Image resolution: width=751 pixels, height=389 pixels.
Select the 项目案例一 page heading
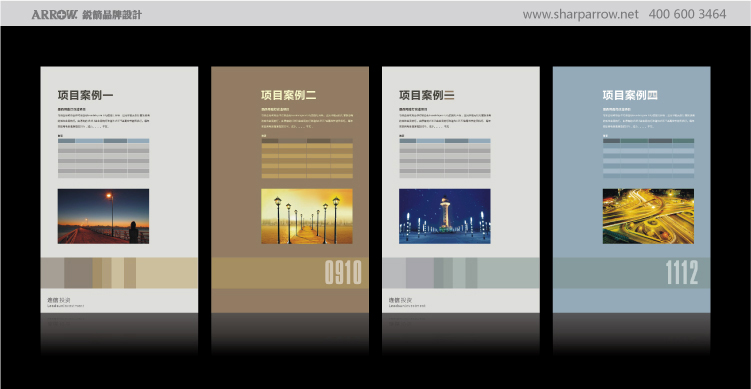click(86, 95)
